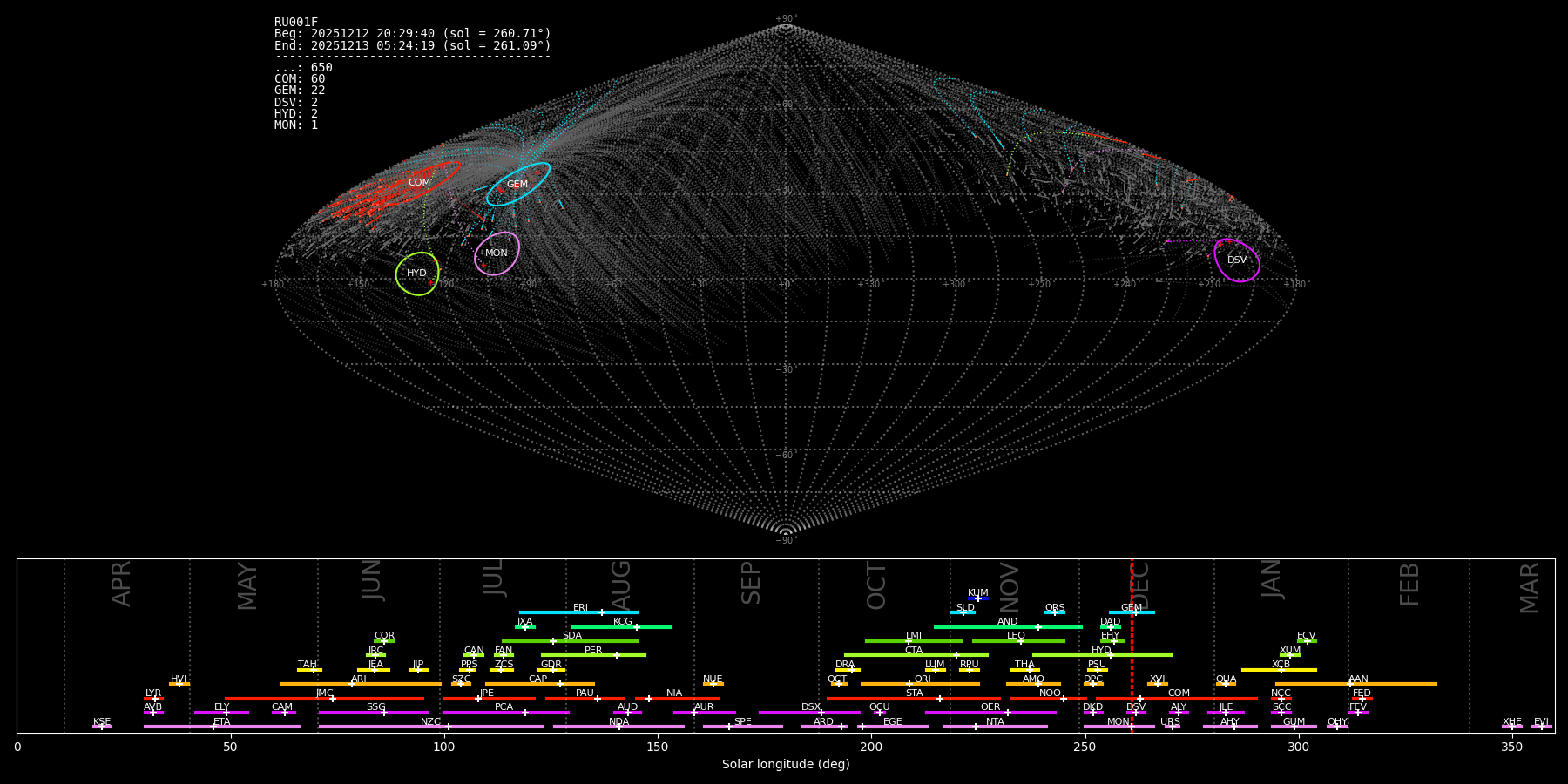Click the XCB shower label on the timeline
Screen dimensions: 1568x784
tap(1281, 665)
